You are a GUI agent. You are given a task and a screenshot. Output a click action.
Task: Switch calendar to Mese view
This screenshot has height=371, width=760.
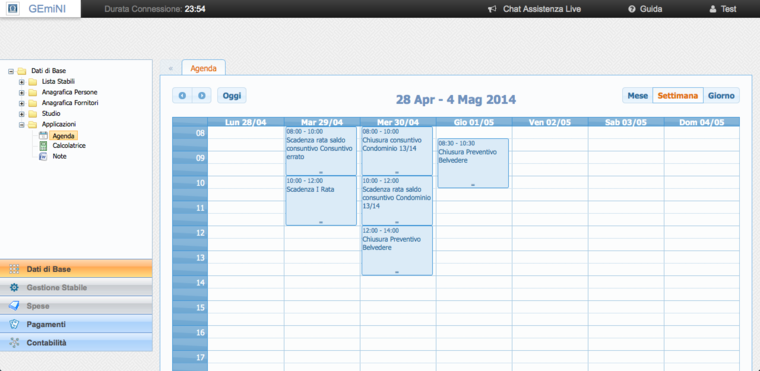click(637, 96)
